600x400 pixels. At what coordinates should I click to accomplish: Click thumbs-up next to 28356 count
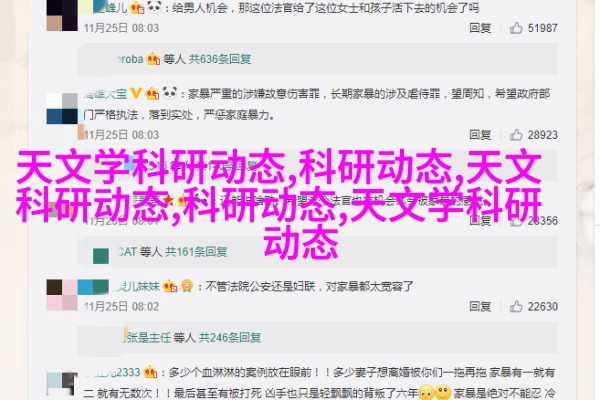click(516, 220)
